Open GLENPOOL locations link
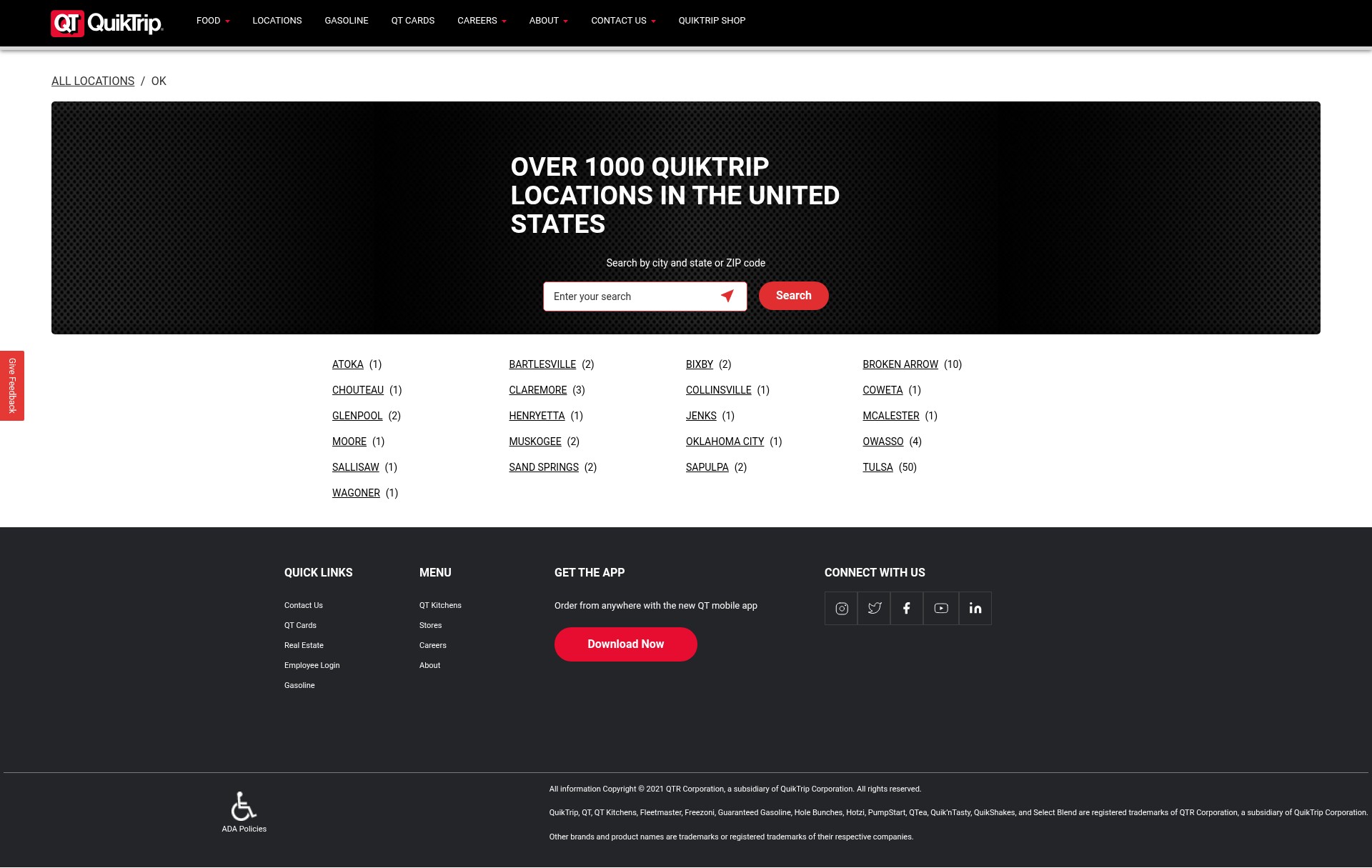 (357, 416)
